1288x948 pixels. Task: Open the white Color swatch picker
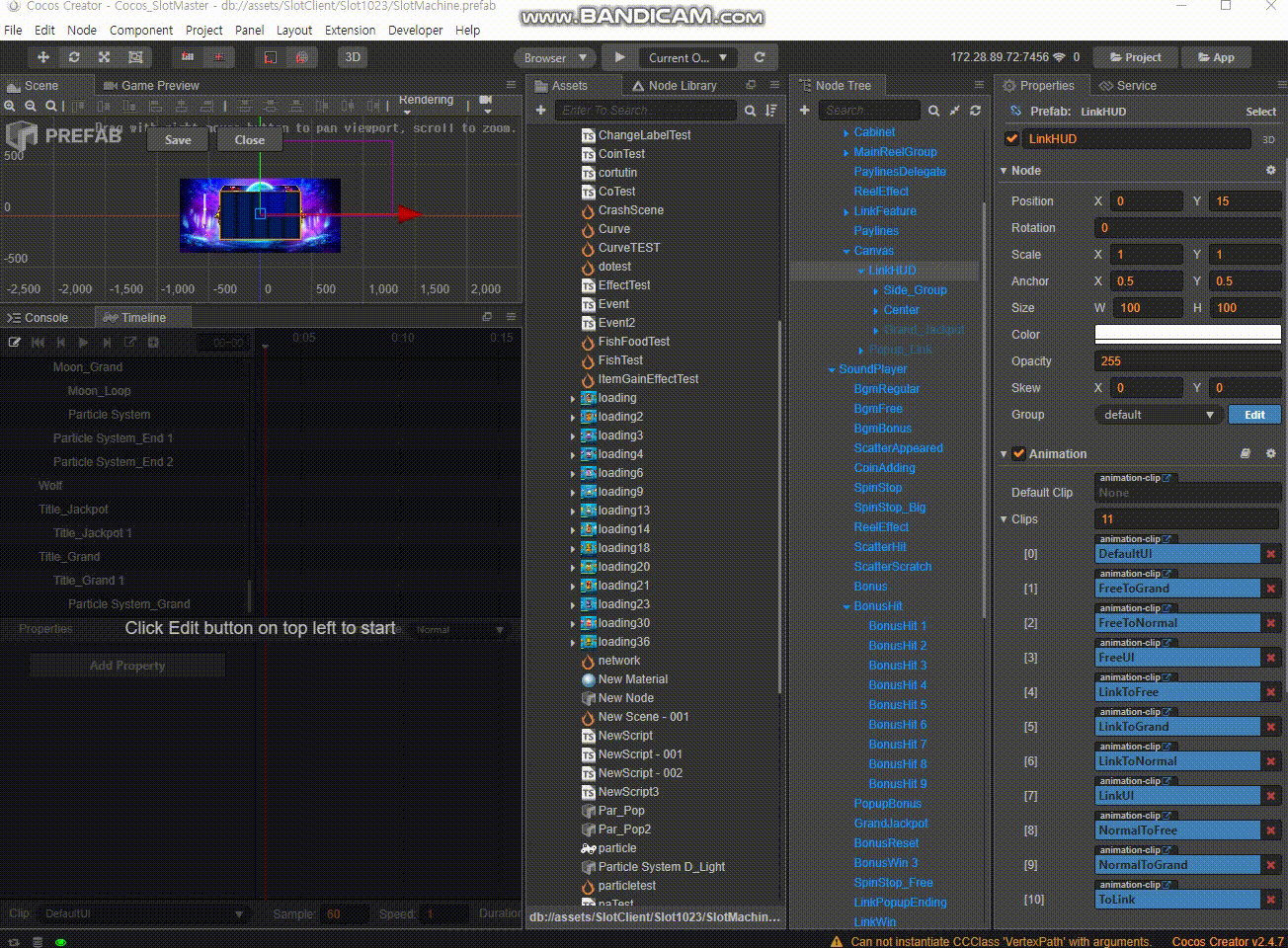[x=1187, y=334]
